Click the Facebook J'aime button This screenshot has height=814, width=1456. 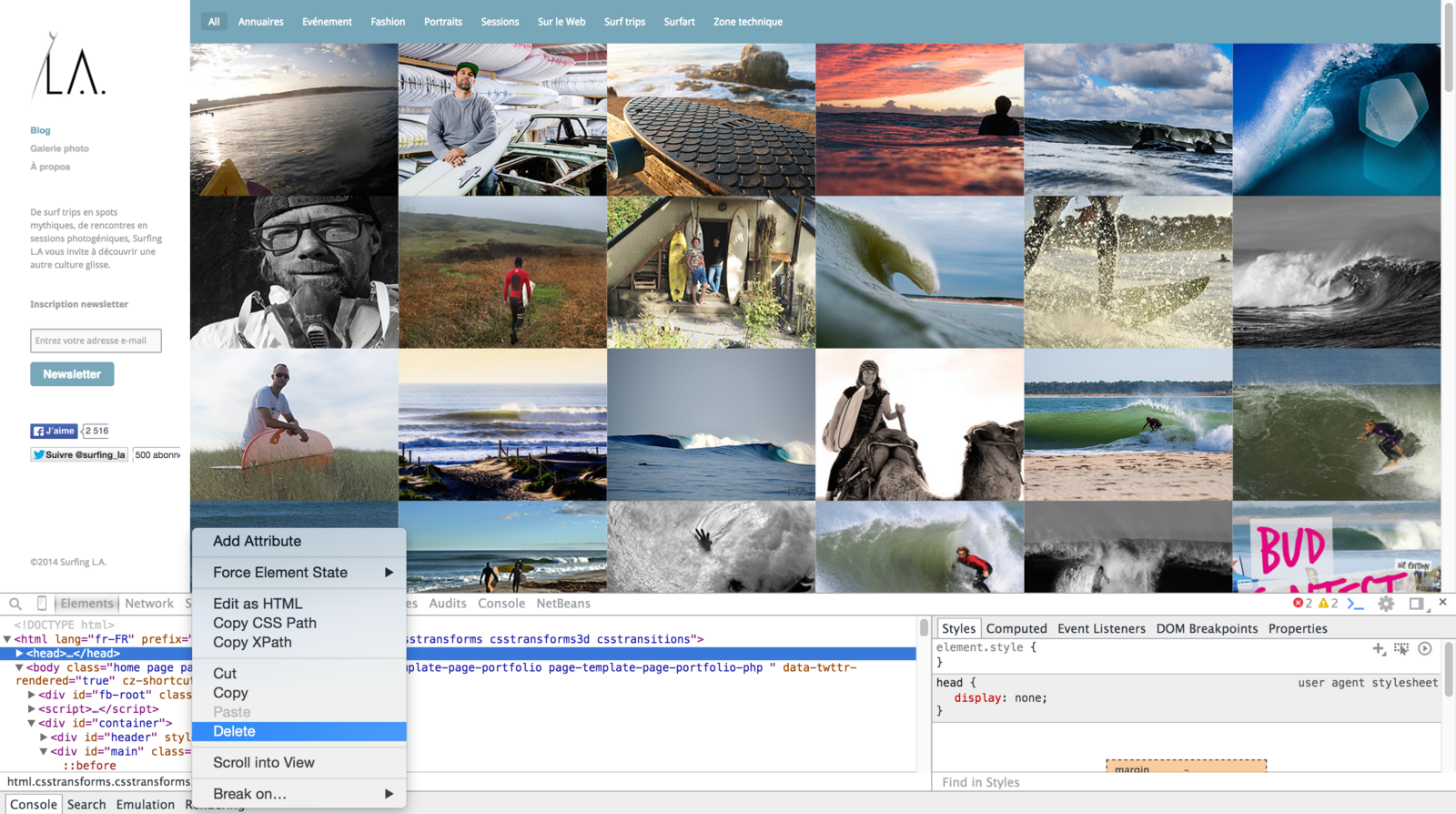click(x=54, y=431)
